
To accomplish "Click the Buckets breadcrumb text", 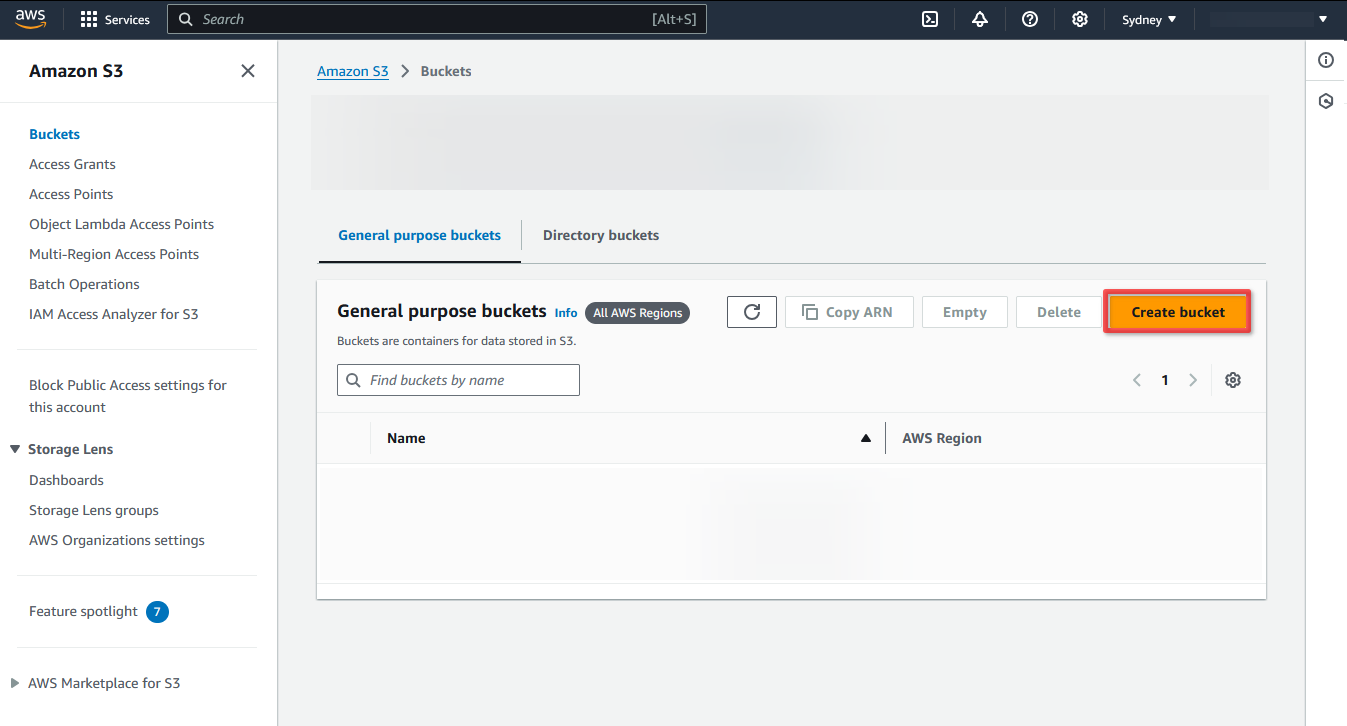I will click(446, 71).
